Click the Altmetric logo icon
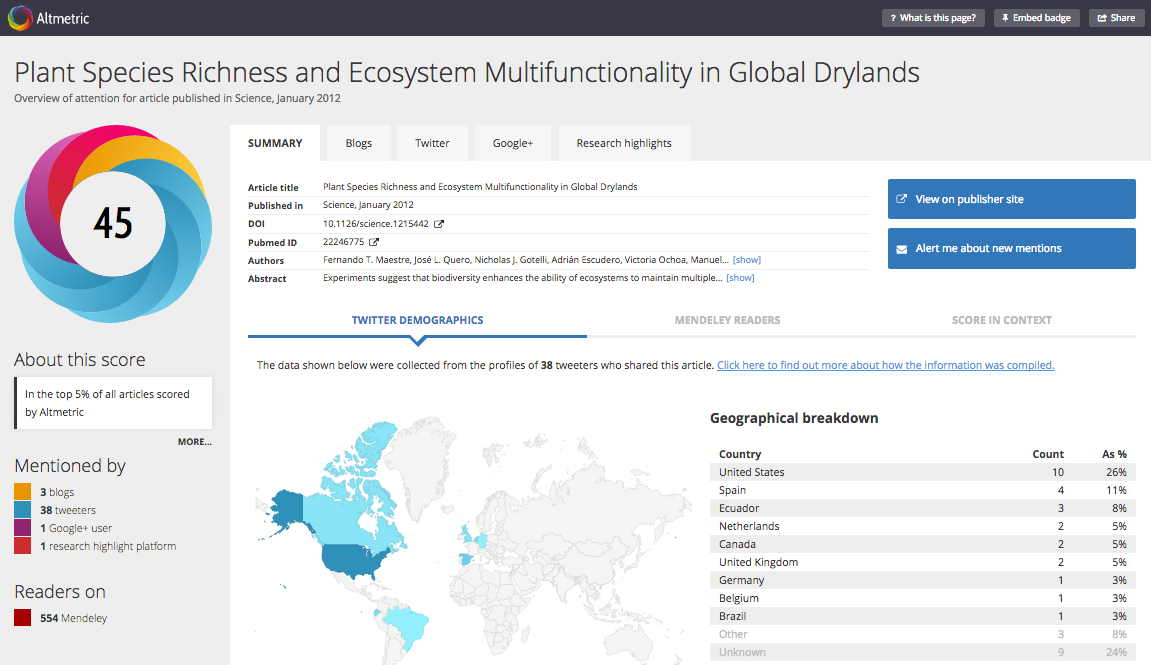The width and height of the screenshot is (1151, 665). (x=18, y=17)
